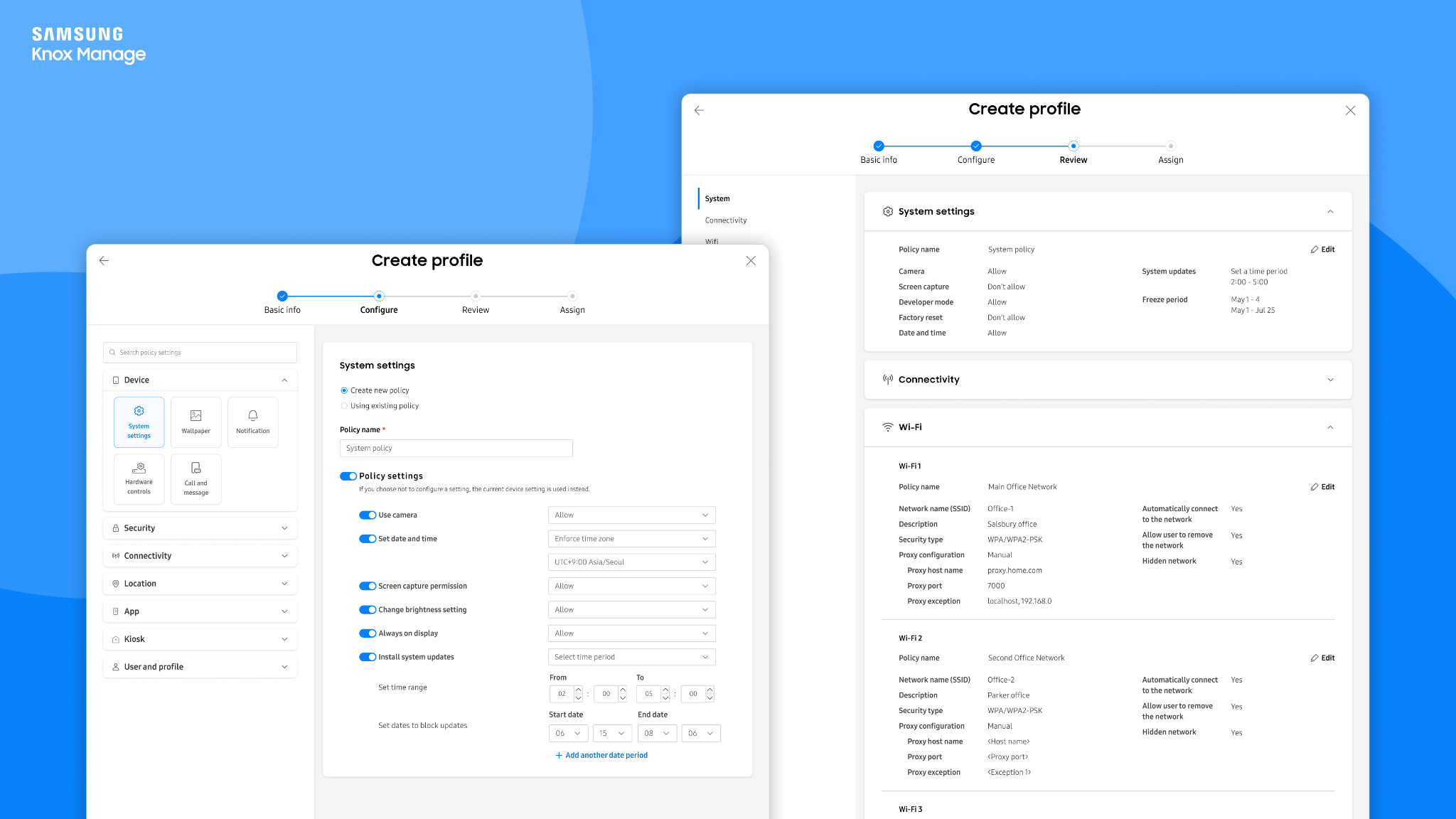Click the Search policy settings field

200,353
